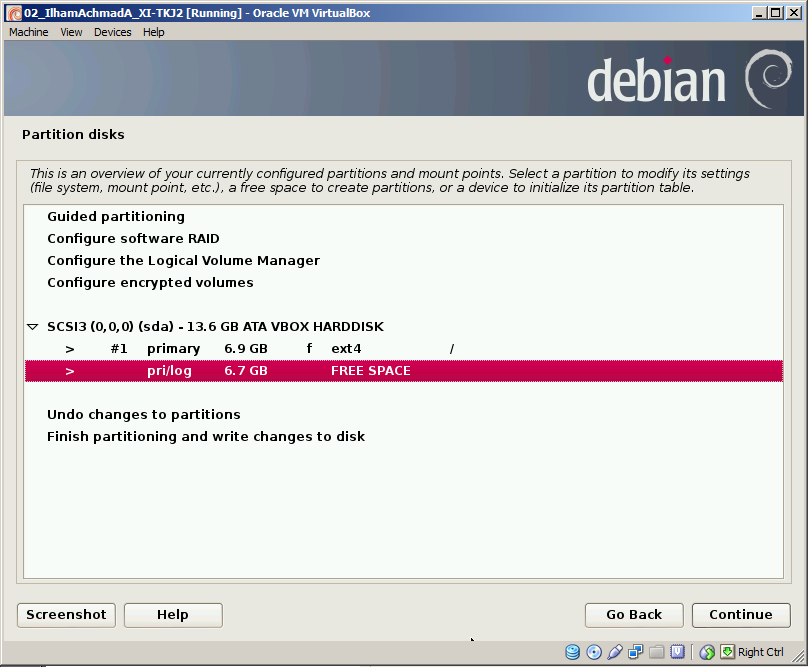Click the keyboard capture status icon

[x=727, y=651]
